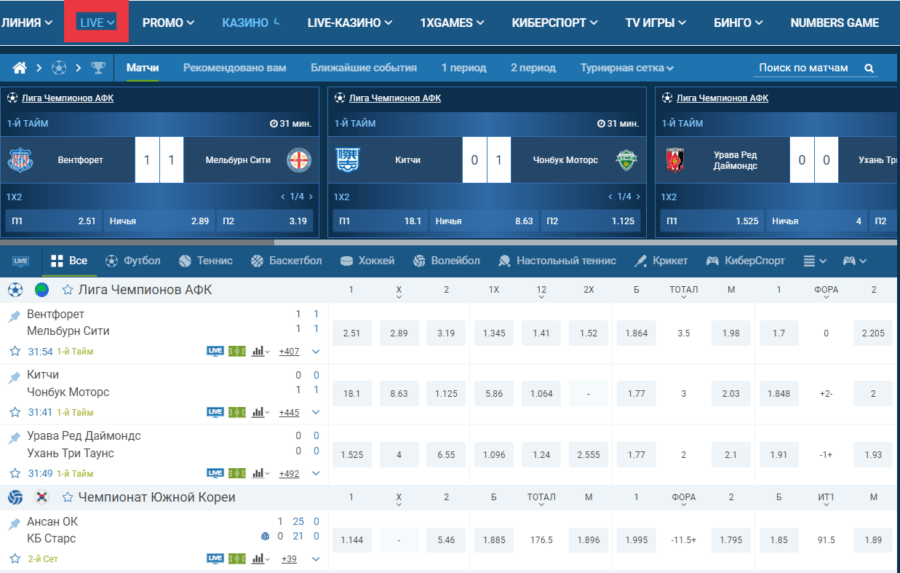900x573 pixels.
Task: Expand markets arrow for Ансан ОК match
Action: pyautogui.click(x=316, y=559)
